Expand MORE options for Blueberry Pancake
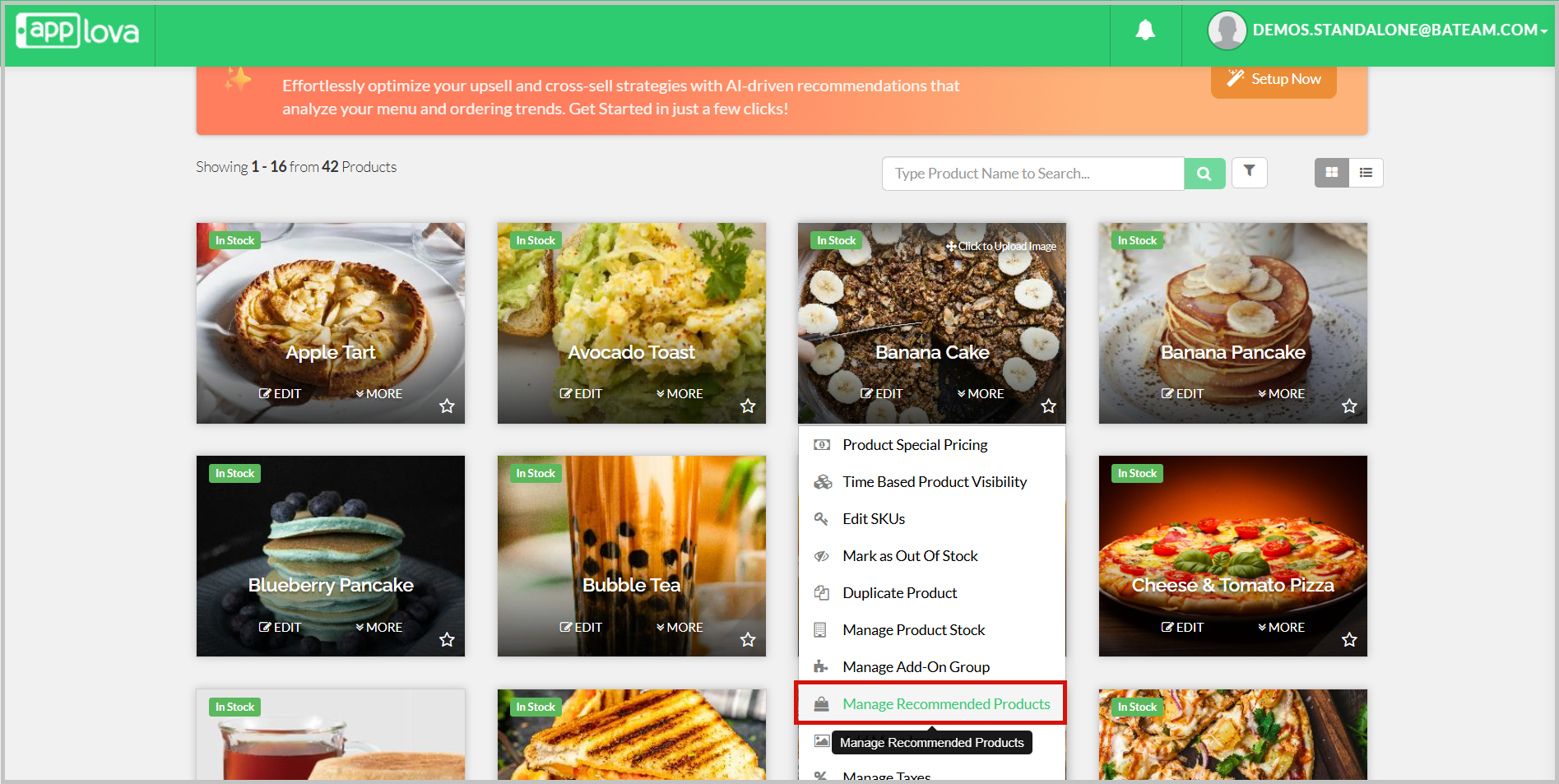The height and width of the screenshot is (784, 1559). click(379, 628)
